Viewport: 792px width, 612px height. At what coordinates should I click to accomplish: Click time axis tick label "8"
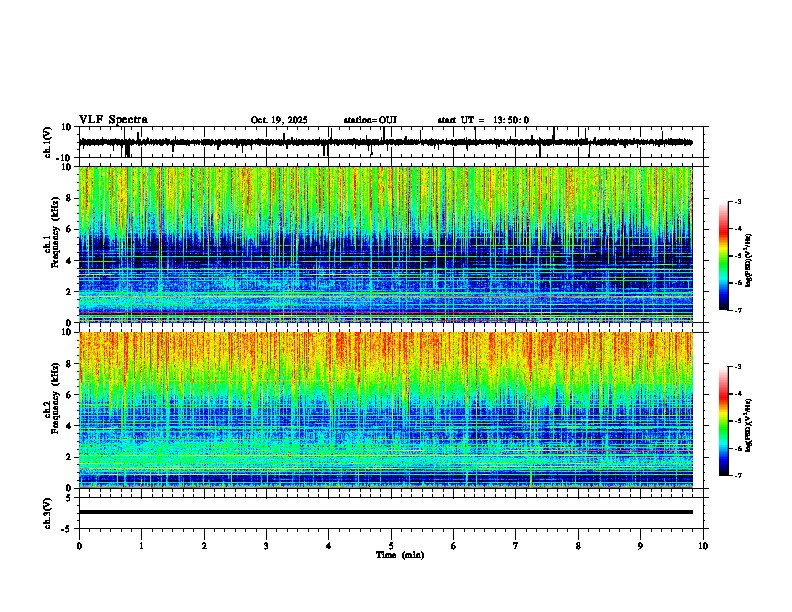578,546
